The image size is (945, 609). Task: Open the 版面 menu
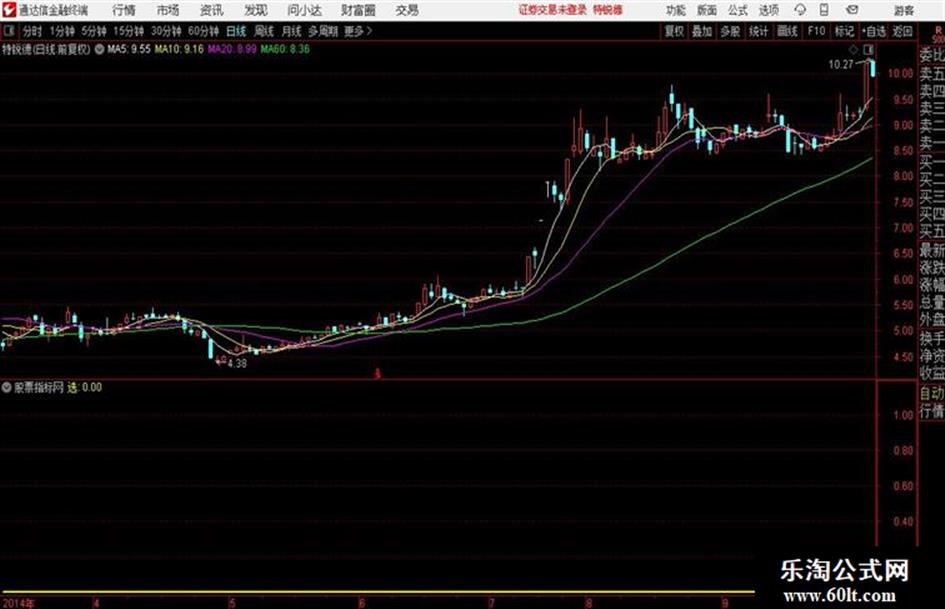[707, 10]
